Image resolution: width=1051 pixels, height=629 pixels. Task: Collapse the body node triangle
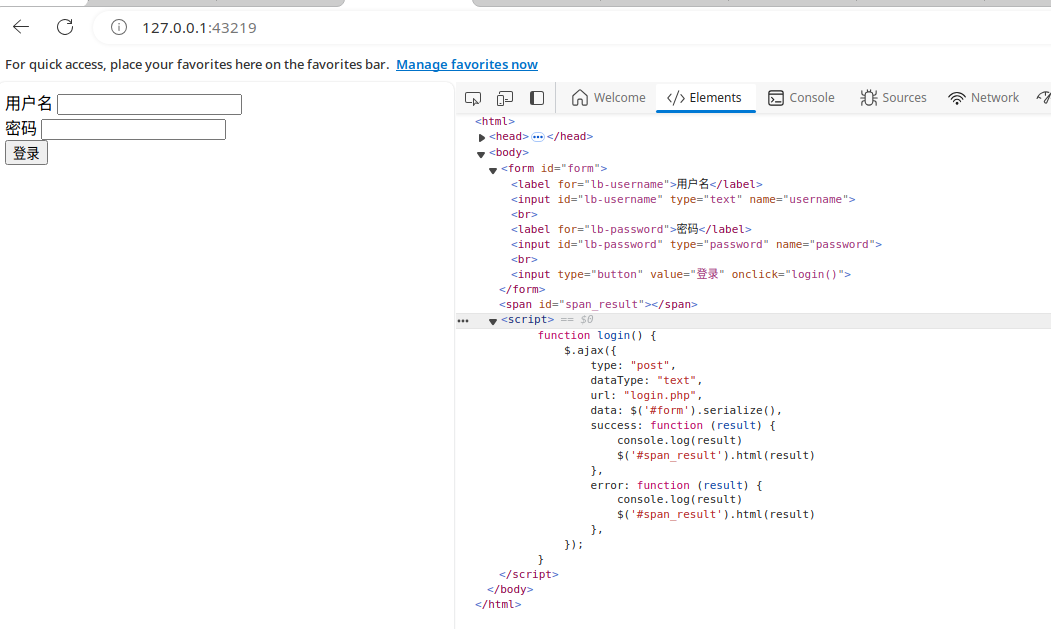pyautogui.click(x=481, y=154)
